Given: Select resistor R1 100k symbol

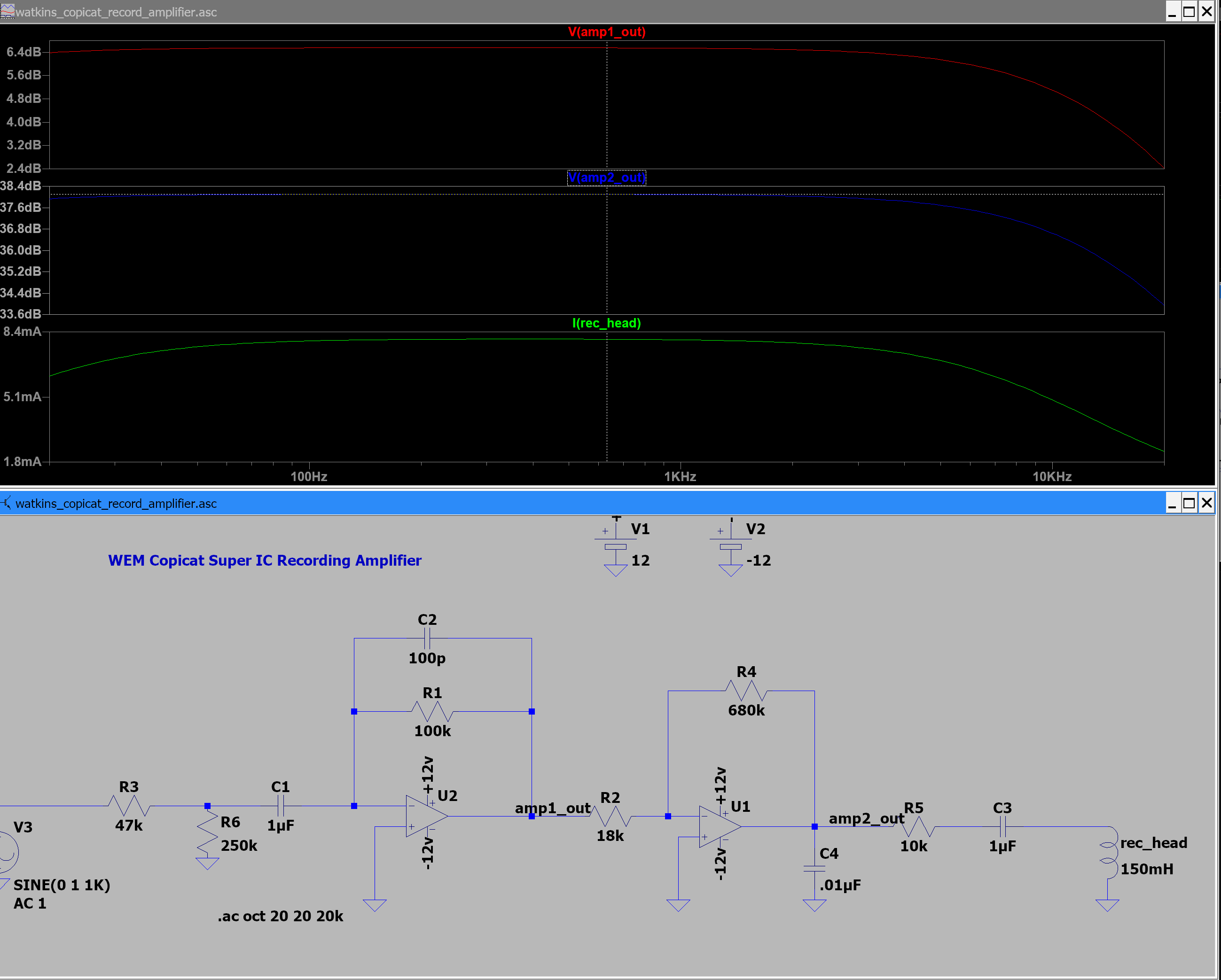Looking at the screenshot, I should [432, 711].
